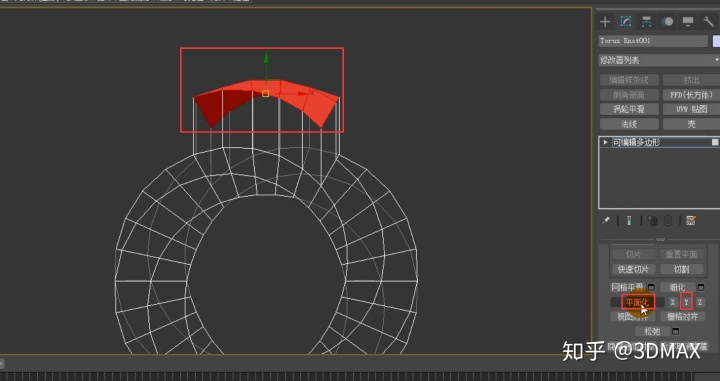Click rollout divider grip handle

(x=660, y=240)
